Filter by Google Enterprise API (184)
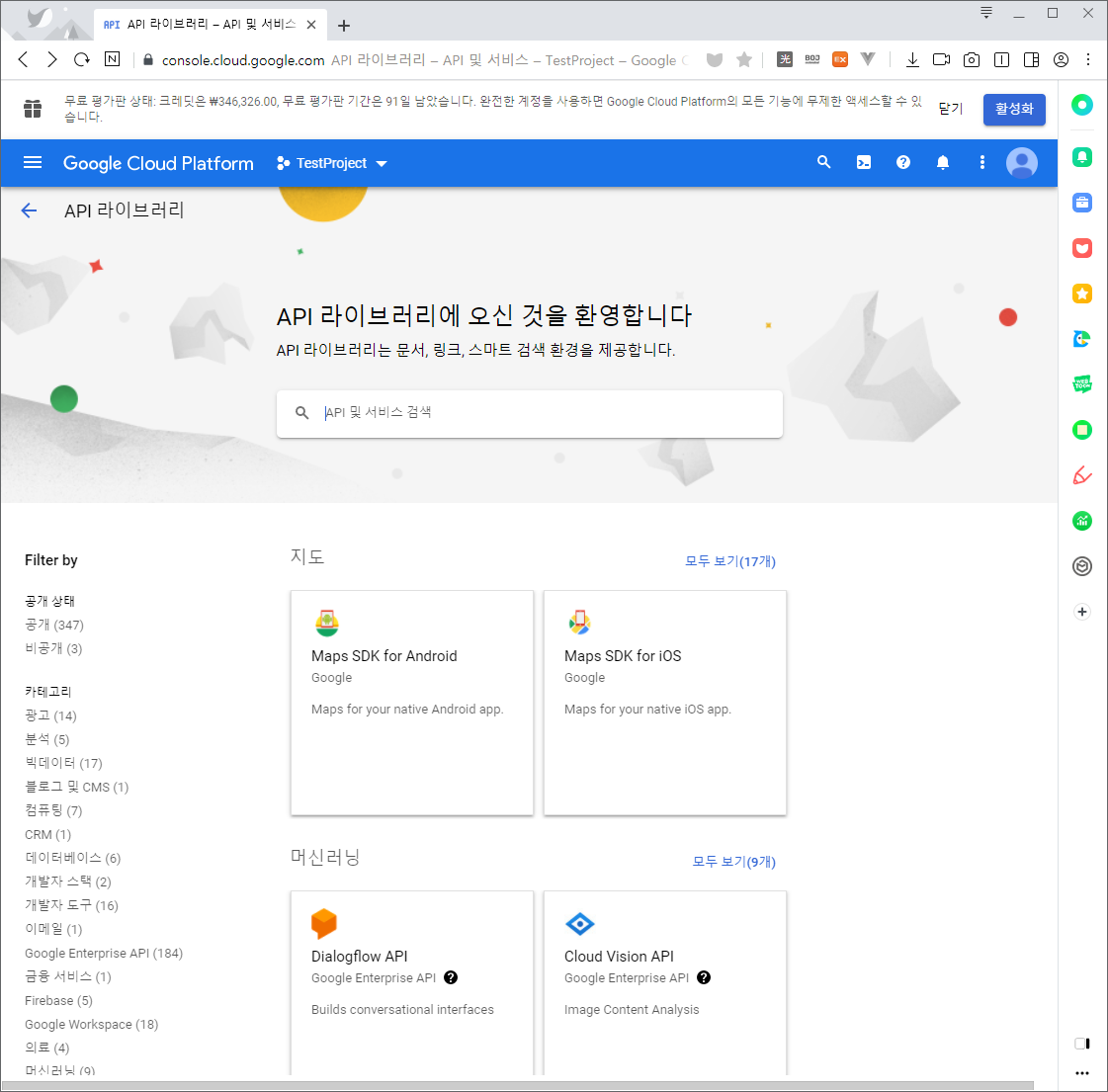The image size is (1108, 1092). coord(104,953)
